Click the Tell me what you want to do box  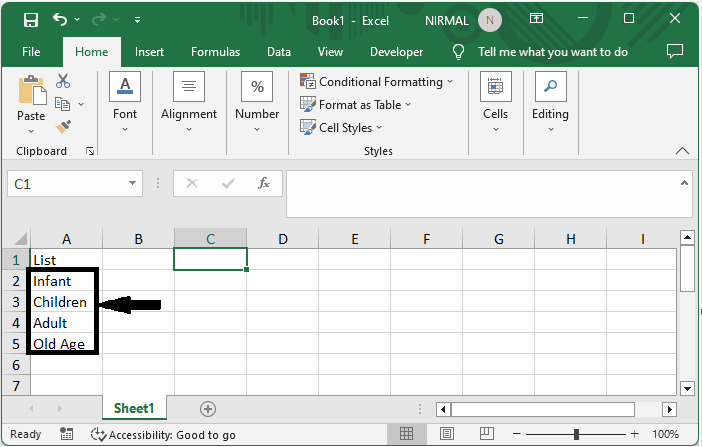(x=552, y=52)
